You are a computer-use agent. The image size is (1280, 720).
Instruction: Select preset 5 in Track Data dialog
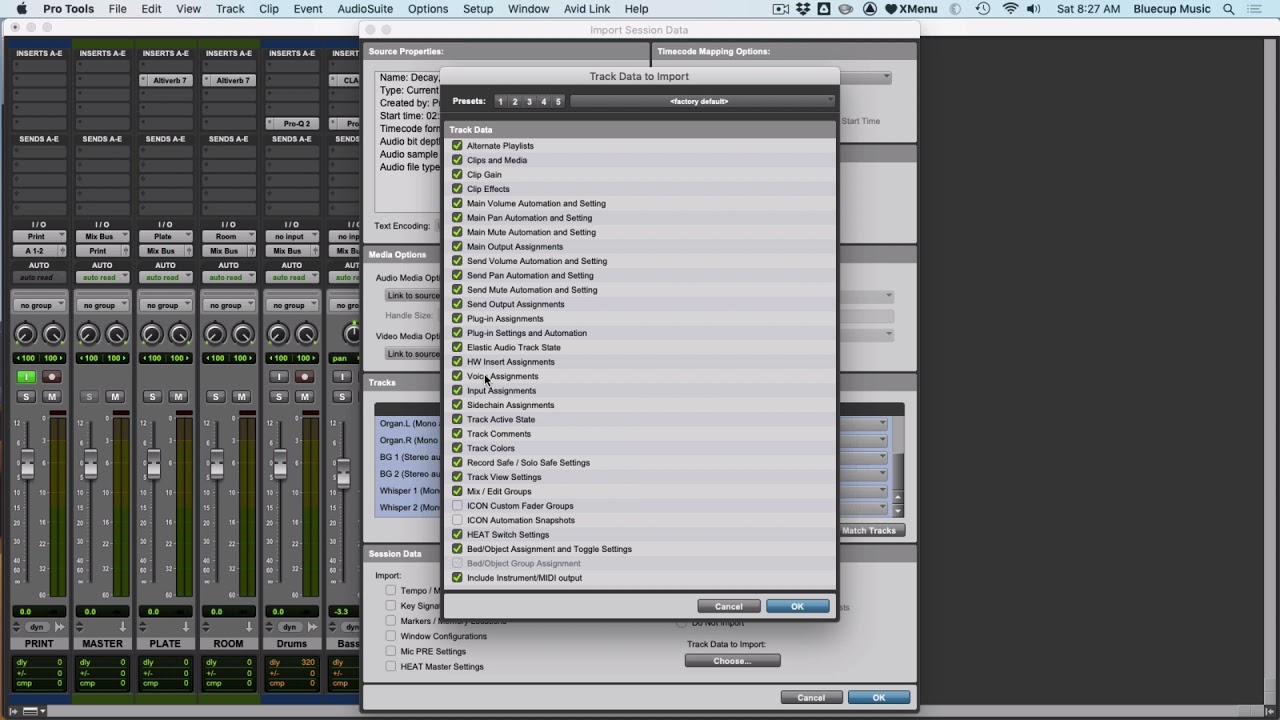(558, 101)
